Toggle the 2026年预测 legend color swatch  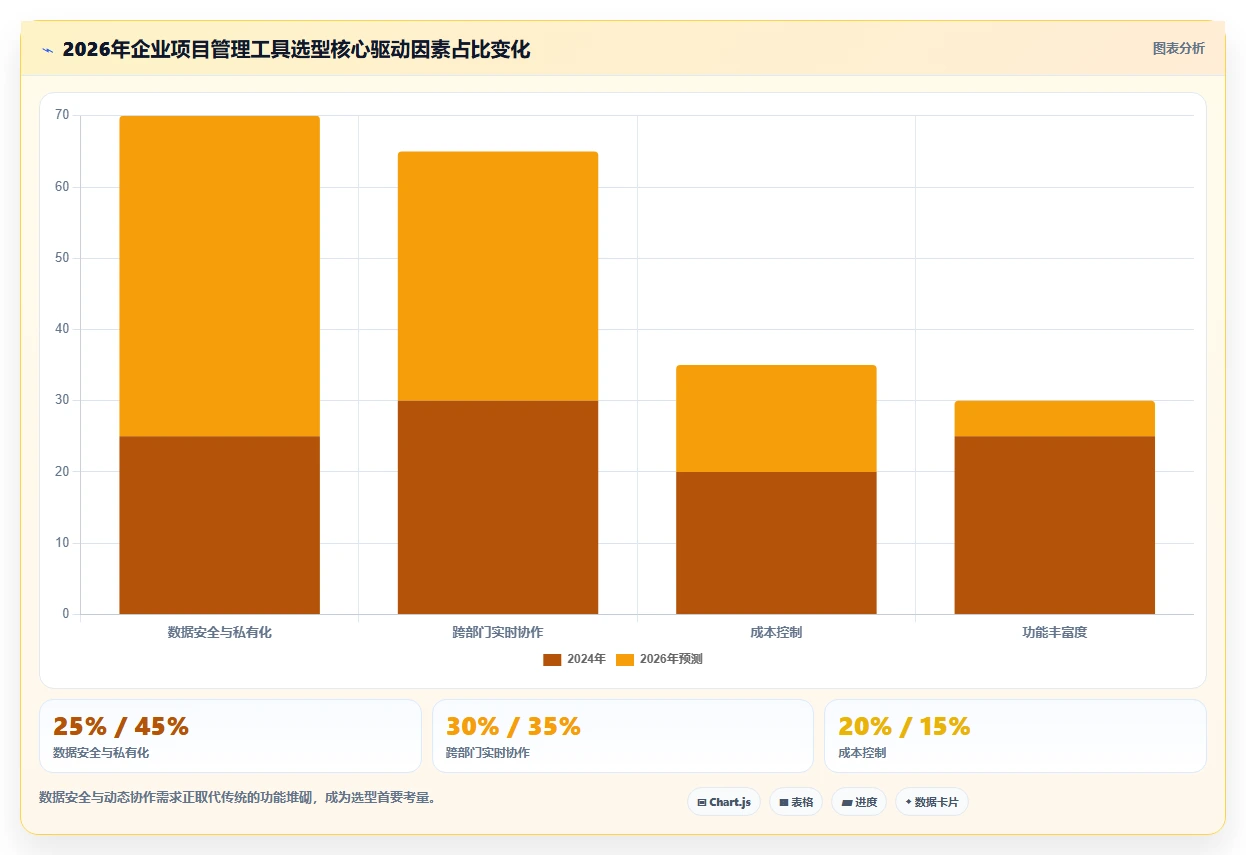(x=625, y=659)
